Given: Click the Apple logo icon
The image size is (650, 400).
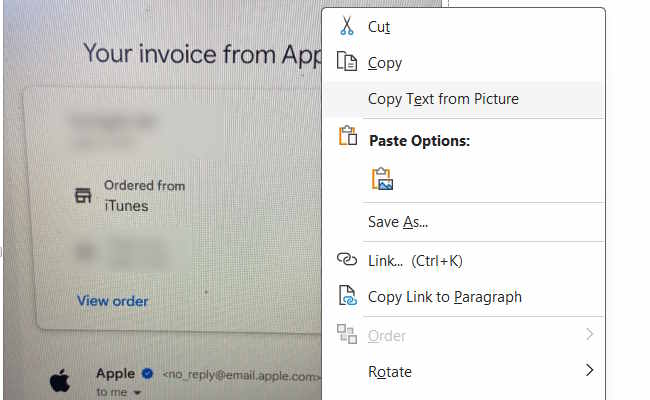Looking at the screenshot, I should (60, 381).
